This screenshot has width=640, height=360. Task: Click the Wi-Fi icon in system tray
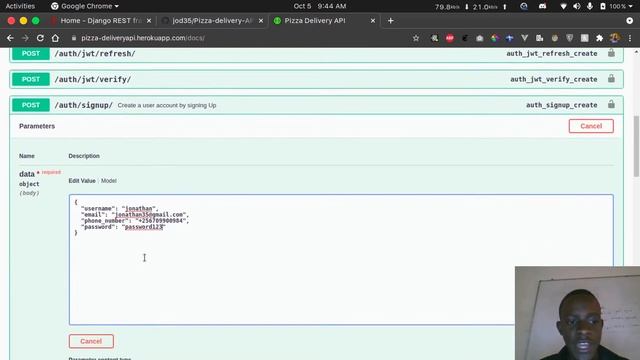pyautogui.click(x=563, y=6)
